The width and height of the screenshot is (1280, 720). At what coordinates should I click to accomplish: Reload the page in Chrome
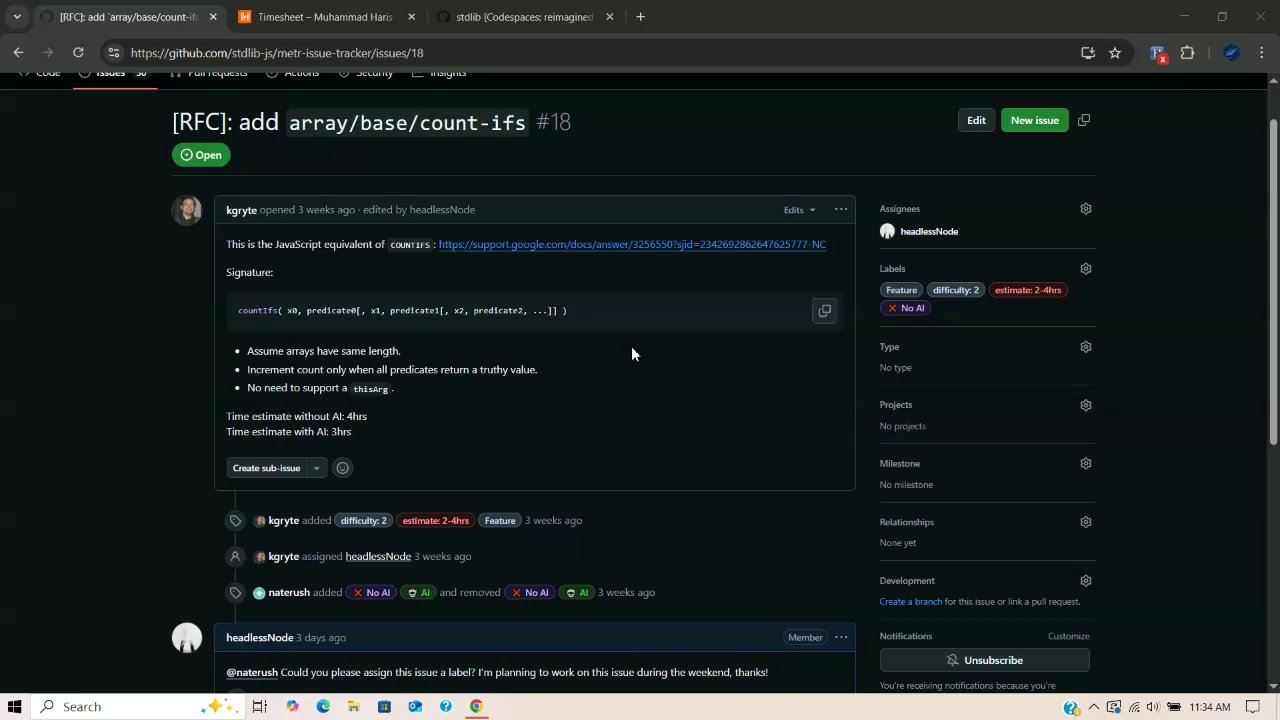coord(78,53)
